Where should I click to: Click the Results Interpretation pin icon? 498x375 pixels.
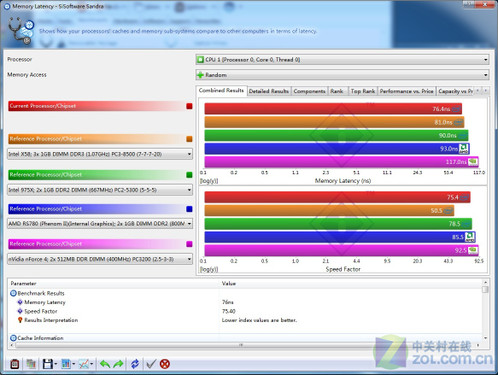(x=20, y=320)
